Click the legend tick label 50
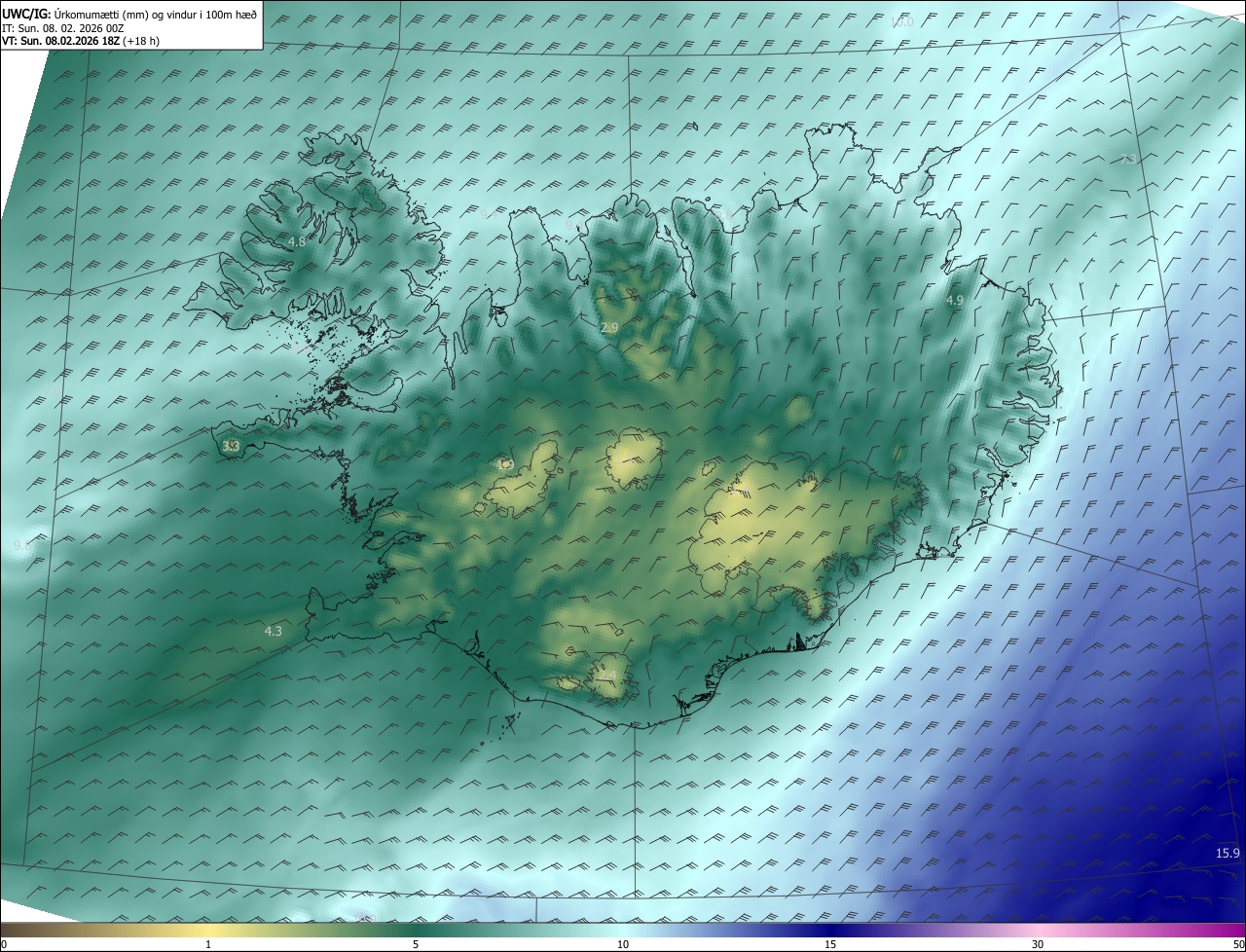Image resolution: width=1246 pixels, height=952 pixels. tap(1238, 944)
